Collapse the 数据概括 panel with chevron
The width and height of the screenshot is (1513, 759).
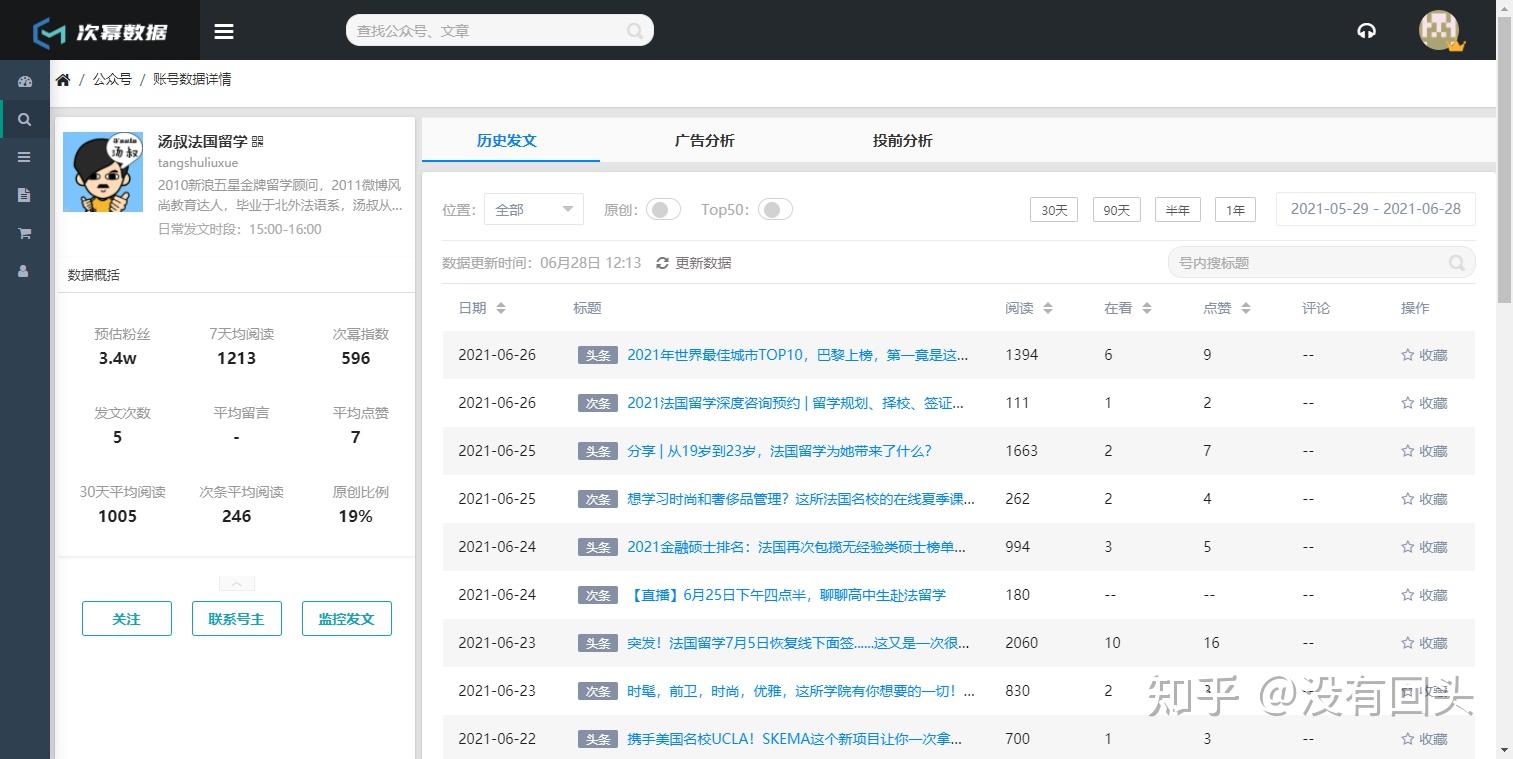[x=237, y=583]
